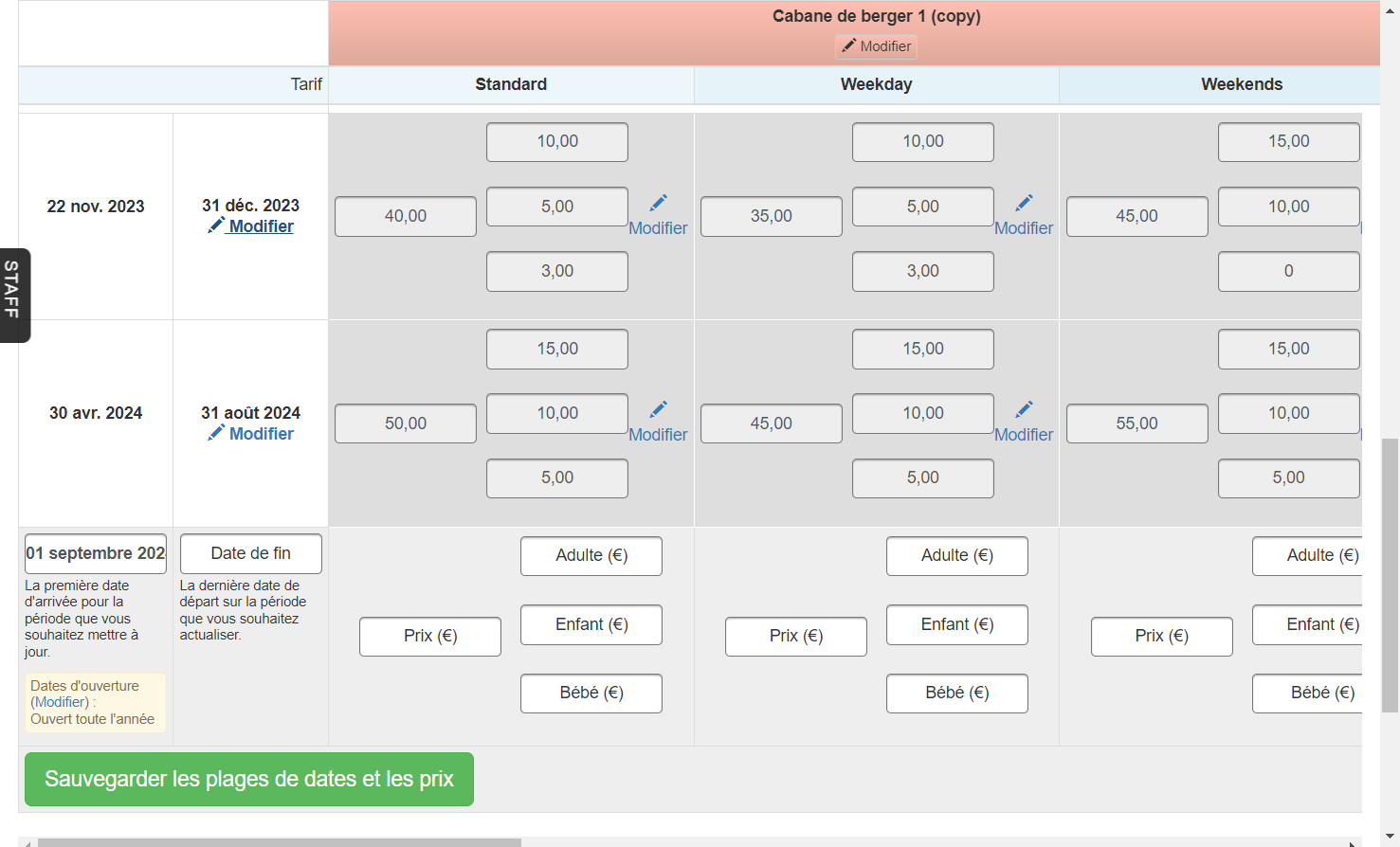Screen dimensions: 1400x847
Task: Click the Date de fin input field
Action: click(x=251, y=553)
